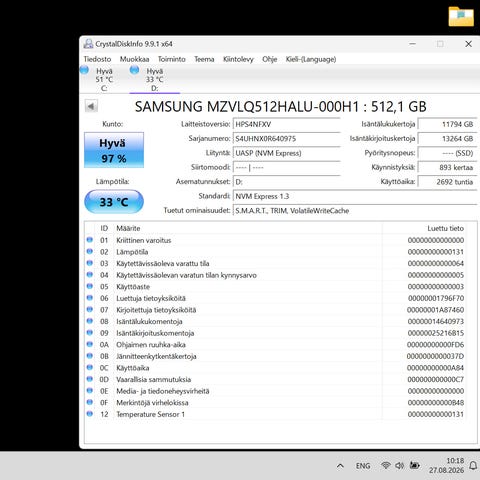
Task: Open the notification bell in the taskbar
Action: tap(473, 466)
